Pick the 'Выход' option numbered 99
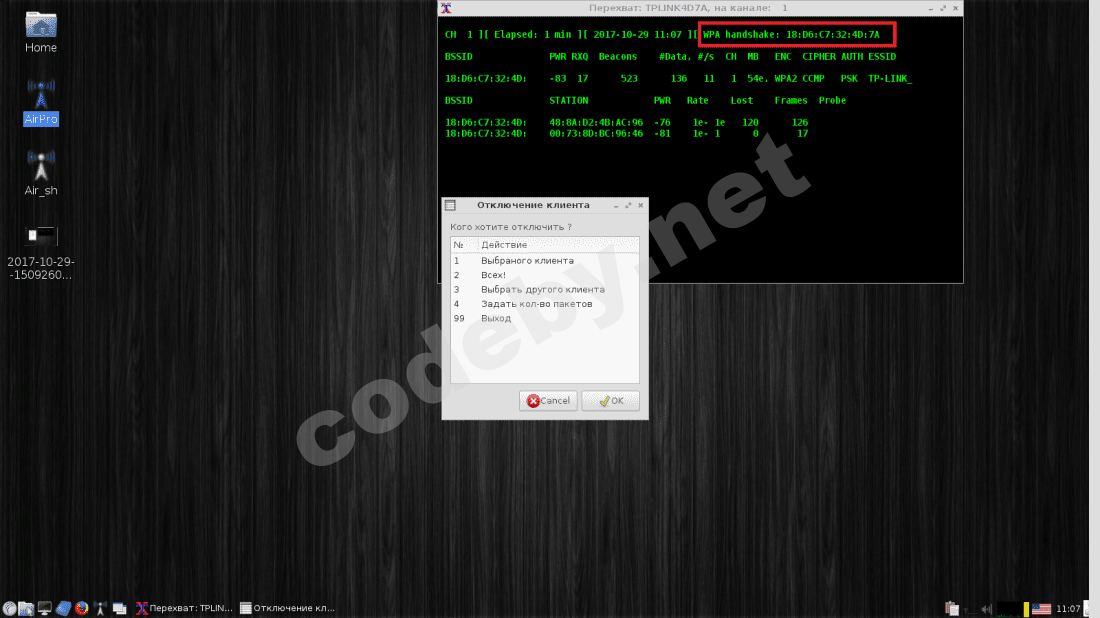Image resolution: width=1100 pixels, height=618 pixels. 544,318
